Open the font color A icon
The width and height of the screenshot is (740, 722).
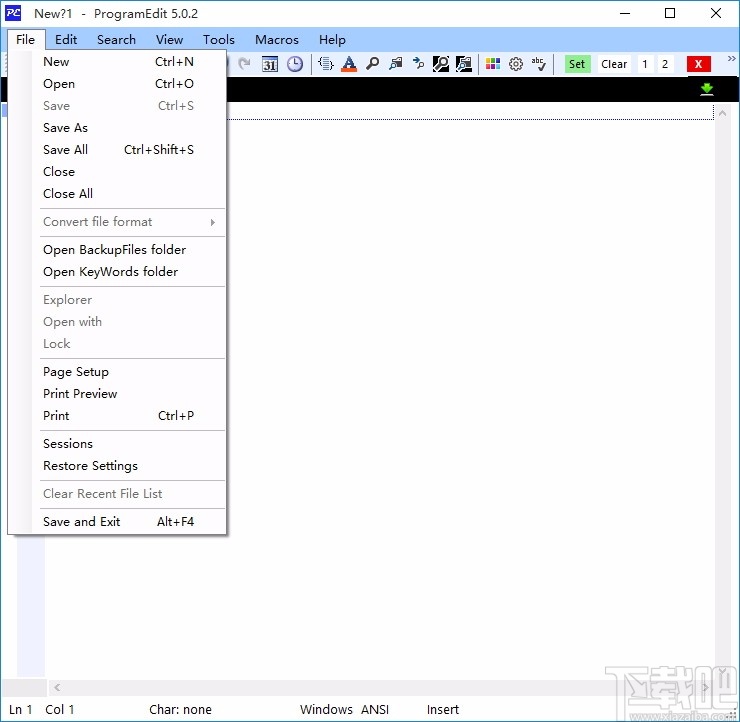349,64
